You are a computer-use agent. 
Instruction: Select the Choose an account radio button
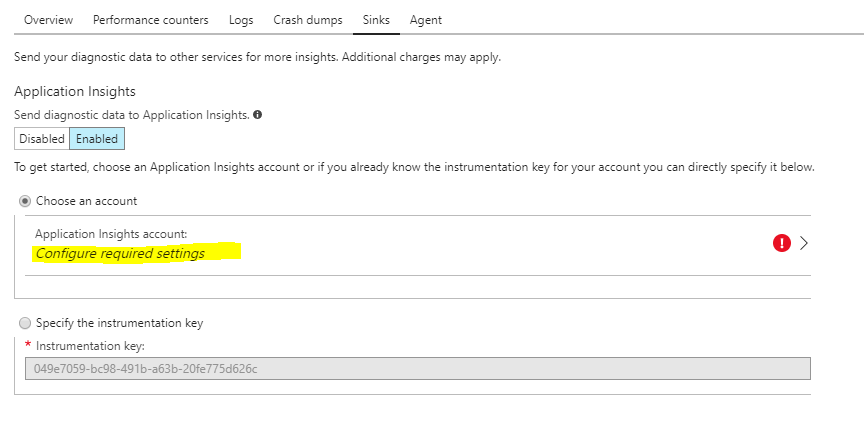point(25,201)
